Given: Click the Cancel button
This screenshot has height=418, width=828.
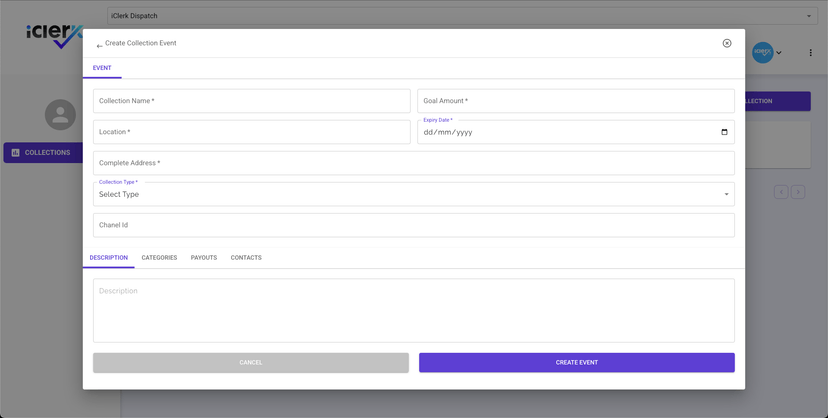Looking at the screenshot, I should [x=251, y=362].
